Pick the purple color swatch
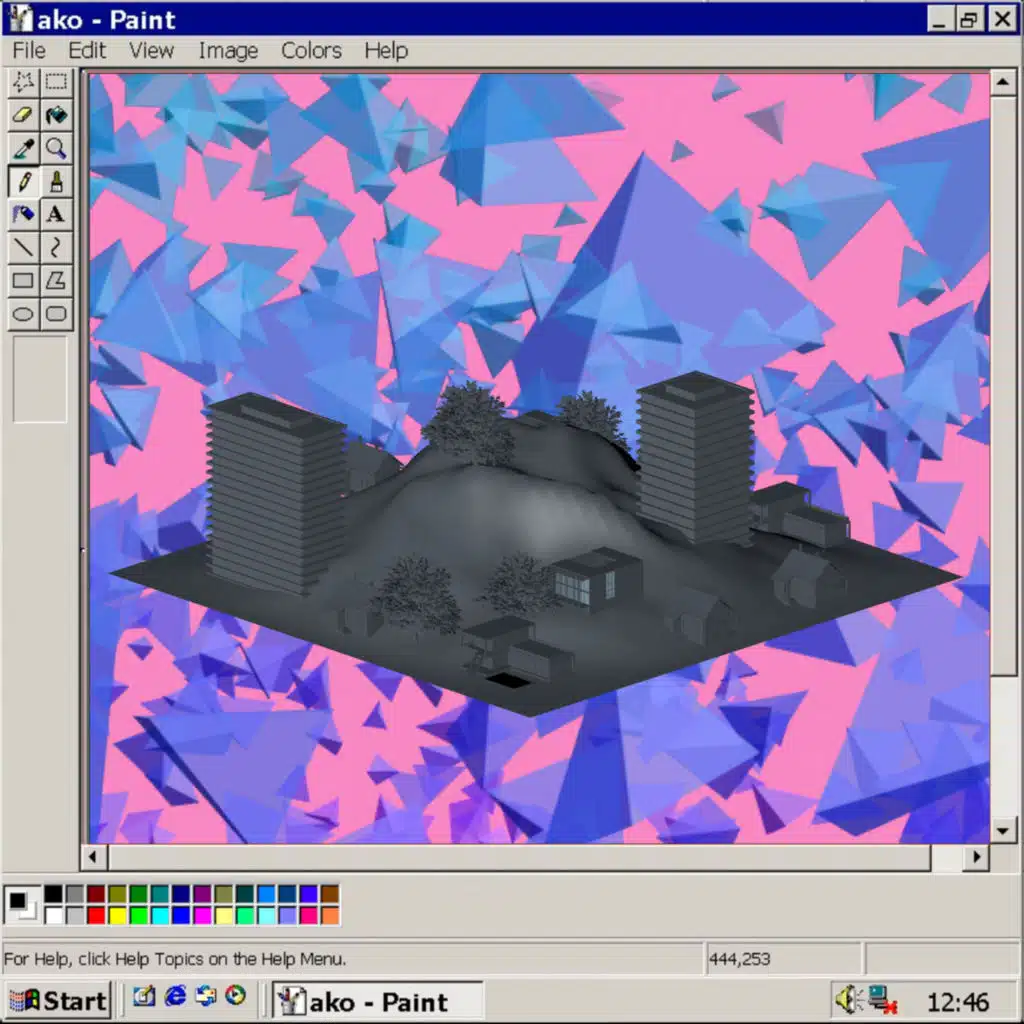The height and width of the screenshot is (1024, 1024). 202,894
